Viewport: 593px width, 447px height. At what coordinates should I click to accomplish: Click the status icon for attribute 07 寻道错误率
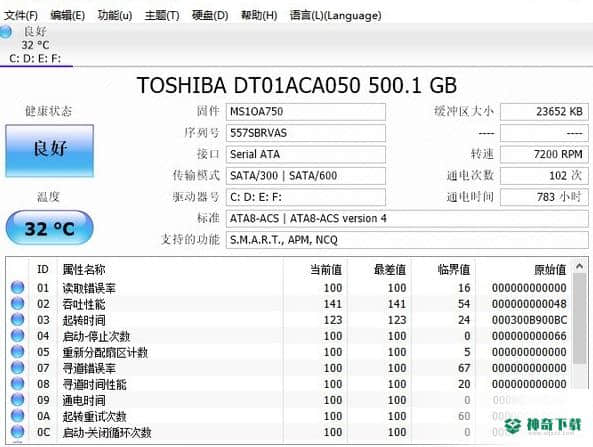tap(17, 368)
